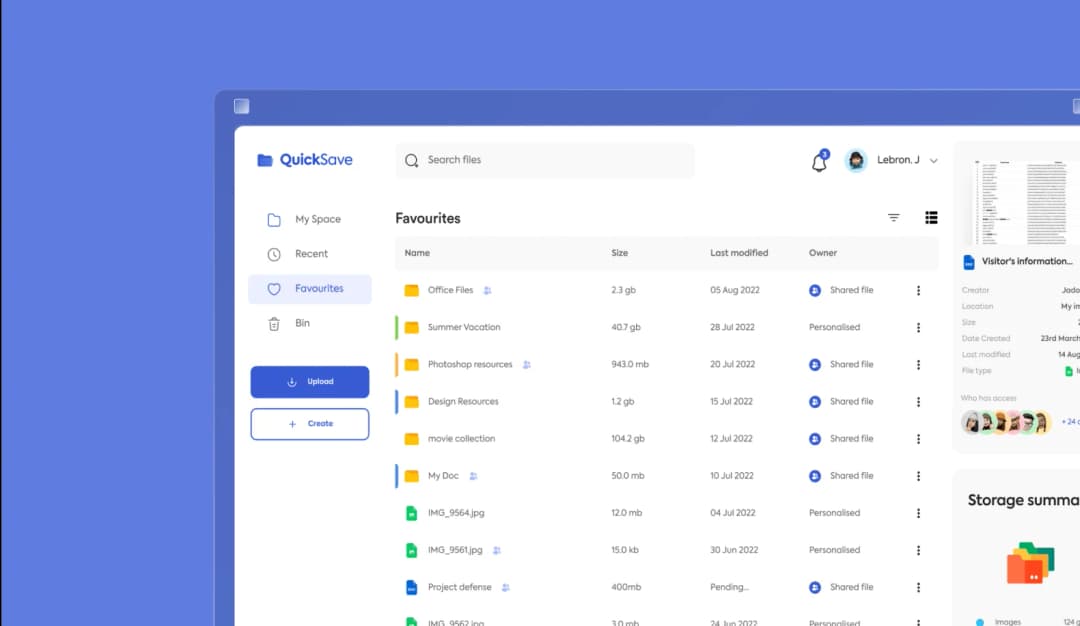Viewport: 1080px width, 626px height.
Task: Click the filter icon above the file list
Action: [x=893, y=217]
